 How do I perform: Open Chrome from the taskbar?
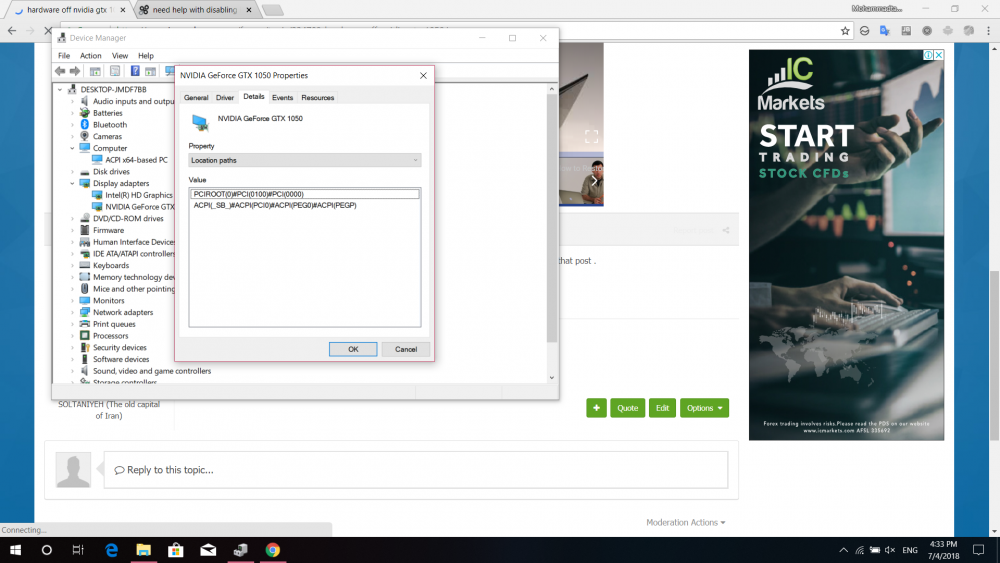(x=272, y=550)
